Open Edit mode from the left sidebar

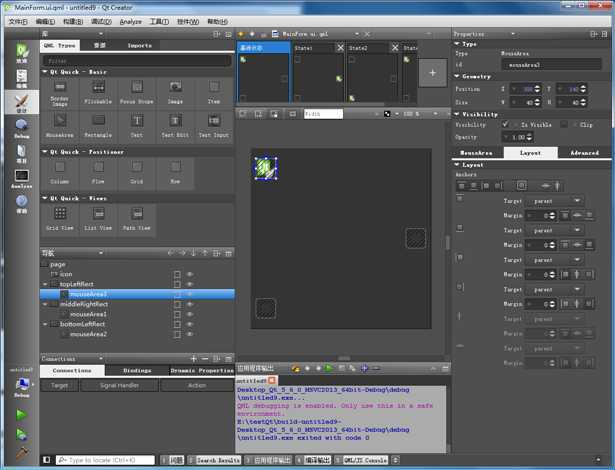click(x=22, y=78)
